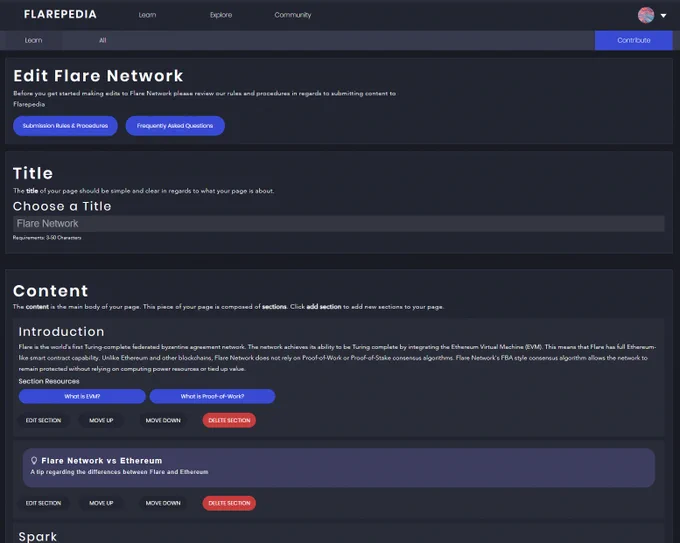Delete the Flare Network vs Ethereum section

[229, 503]
